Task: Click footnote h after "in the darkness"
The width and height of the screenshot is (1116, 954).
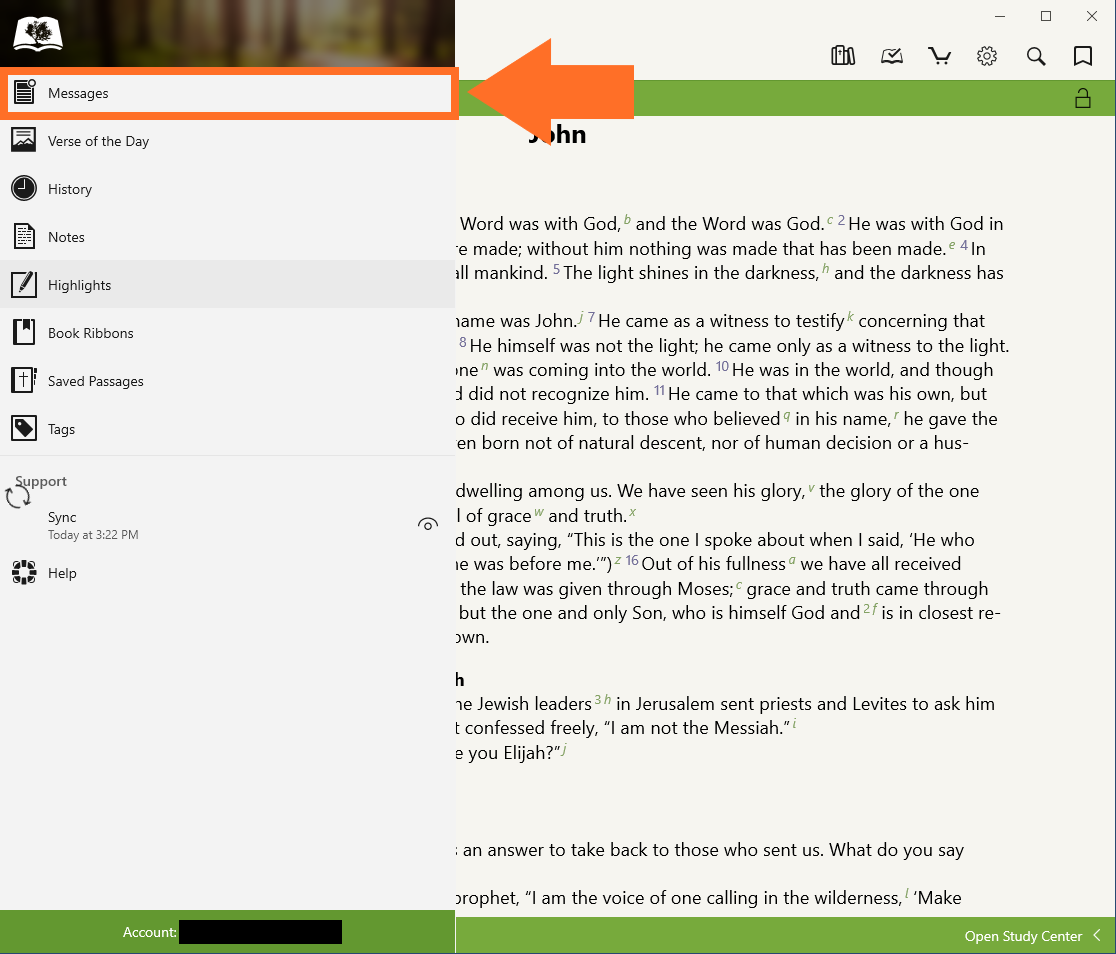Action: 826,268
